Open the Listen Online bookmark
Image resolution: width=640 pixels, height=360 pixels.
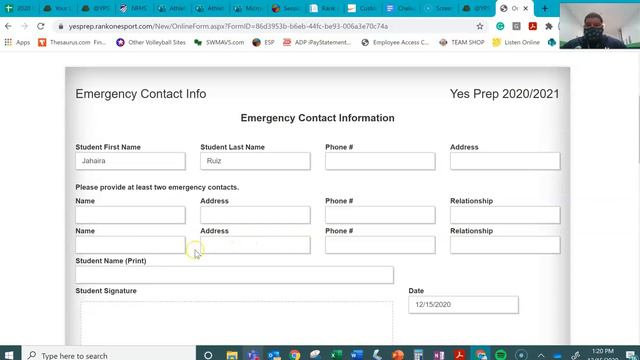coord(516,42)
